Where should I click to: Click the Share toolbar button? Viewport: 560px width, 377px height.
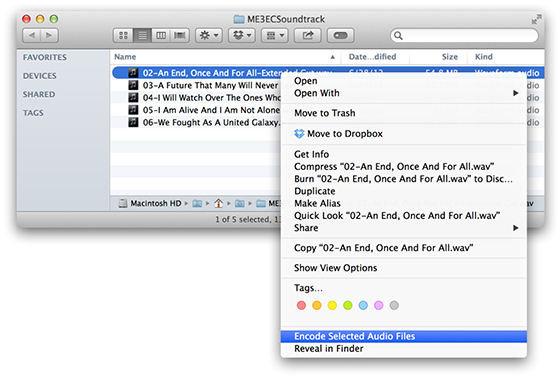click(308, 35)
